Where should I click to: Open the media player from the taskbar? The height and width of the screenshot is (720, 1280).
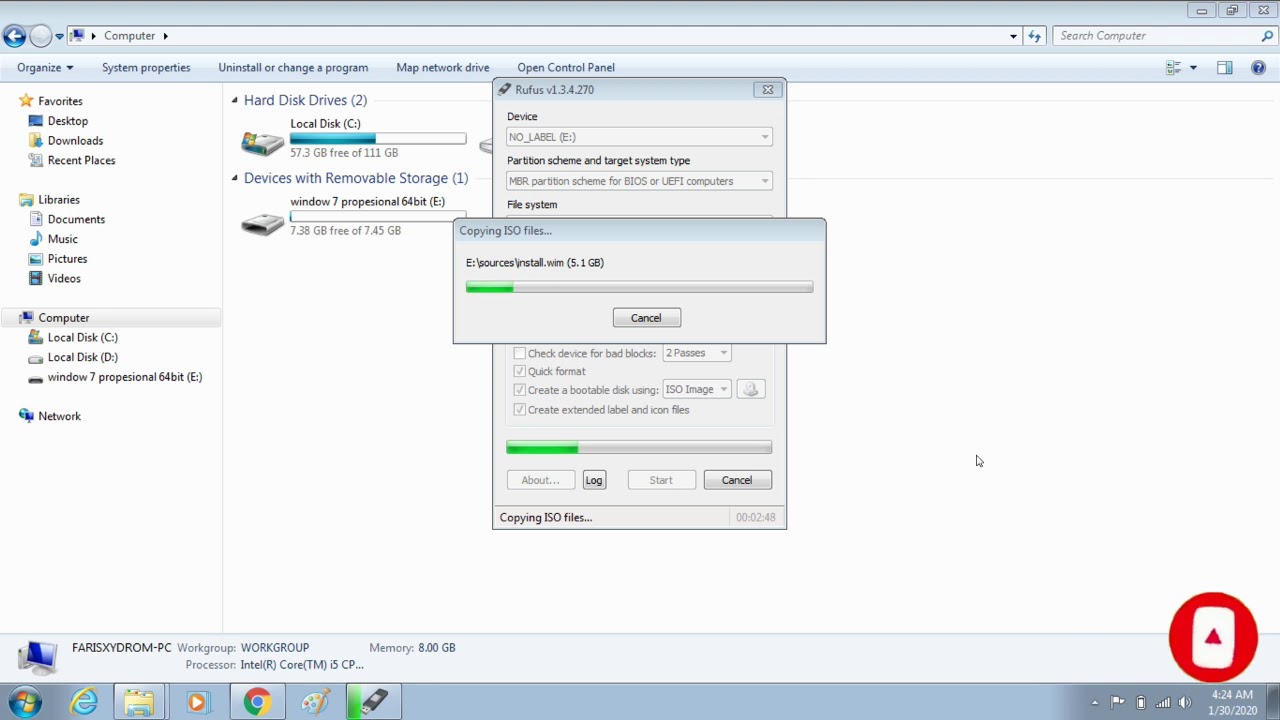pyautogui.click(x=196, y=702)
